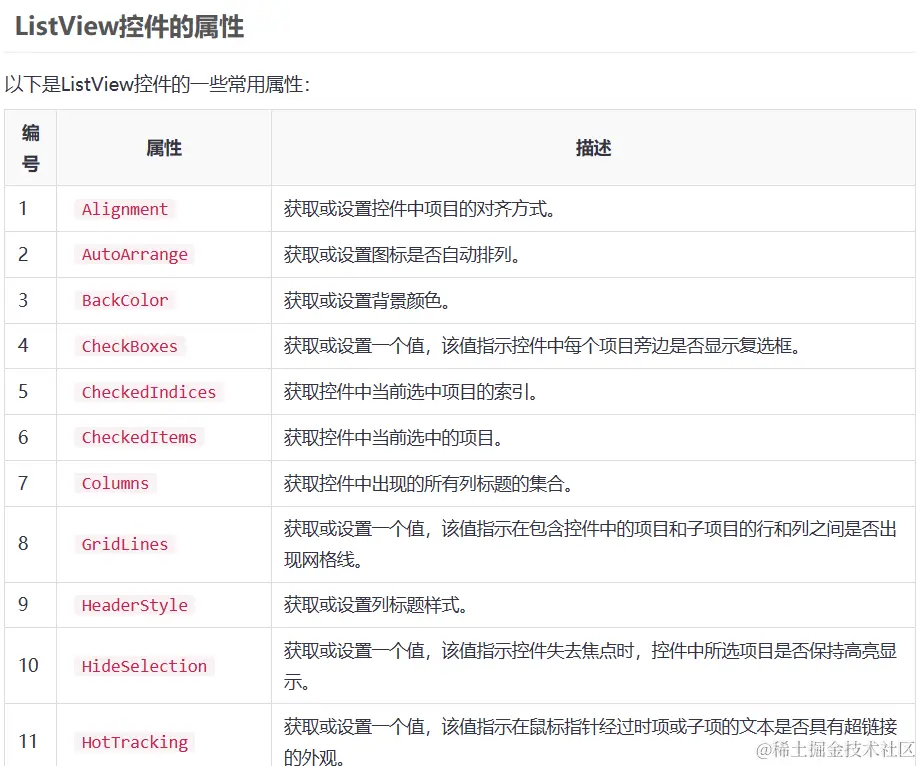Click the GridLines description about 网格线
Viewport: 922px width, 766px height.
click(590, 544)
